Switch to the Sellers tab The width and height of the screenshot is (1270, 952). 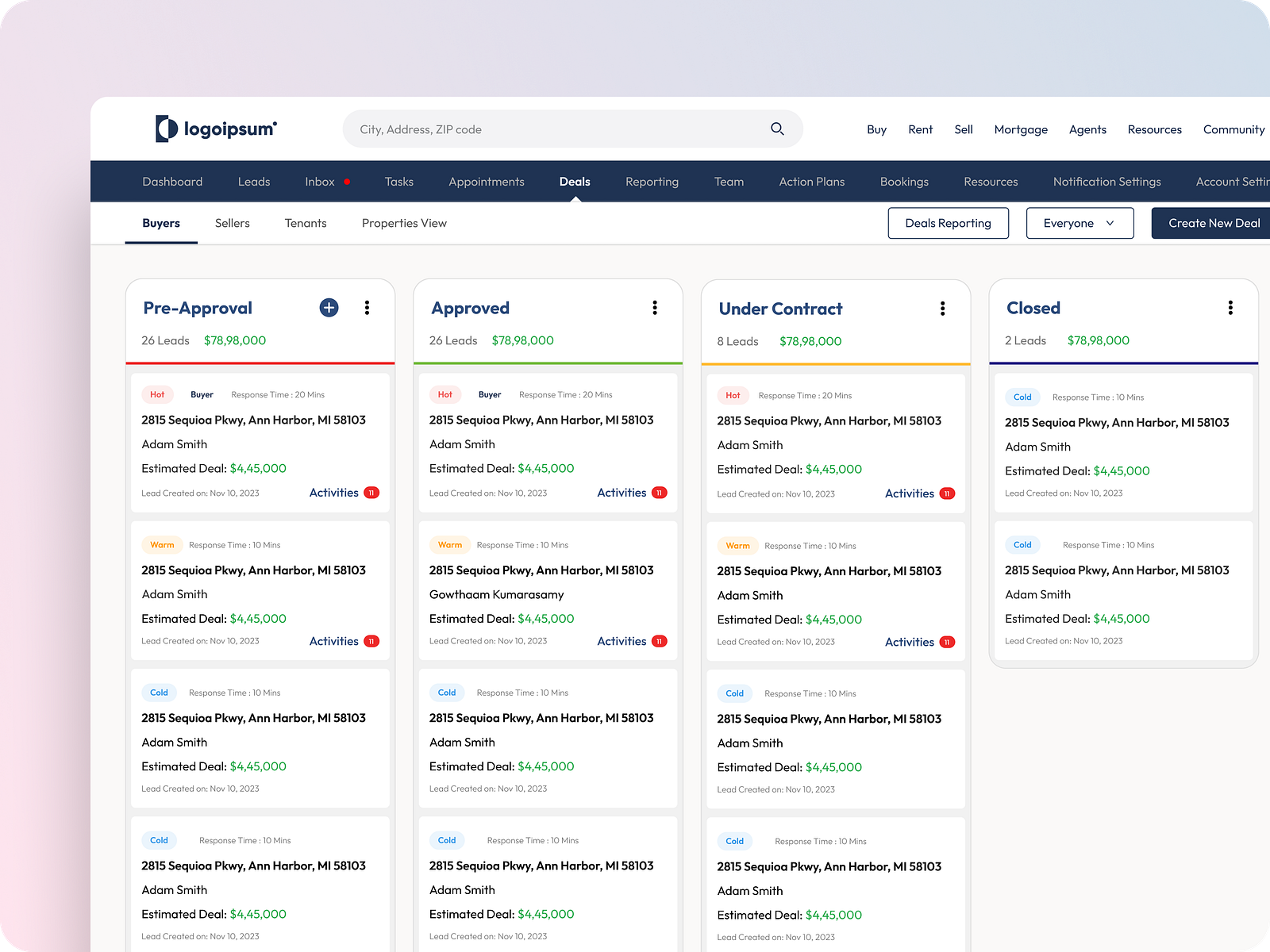232,223
